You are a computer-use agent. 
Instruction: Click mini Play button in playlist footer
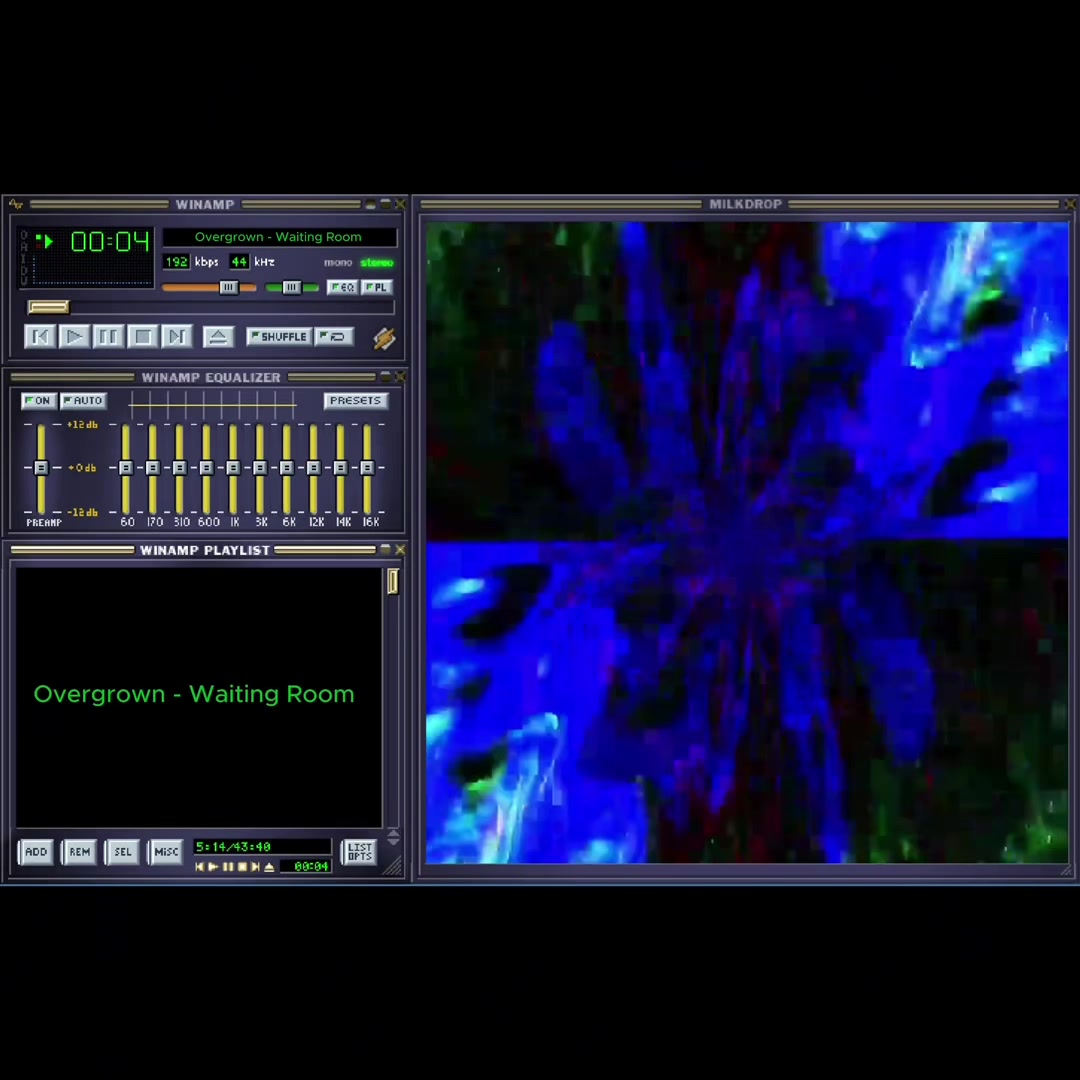pos(214,866)
